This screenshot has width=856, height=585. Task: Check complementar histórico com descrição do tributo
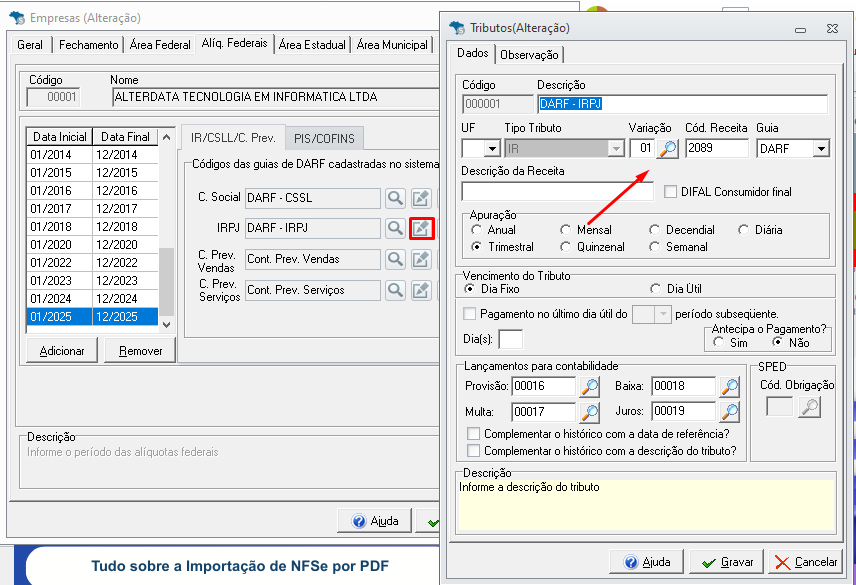coord(473,451)
